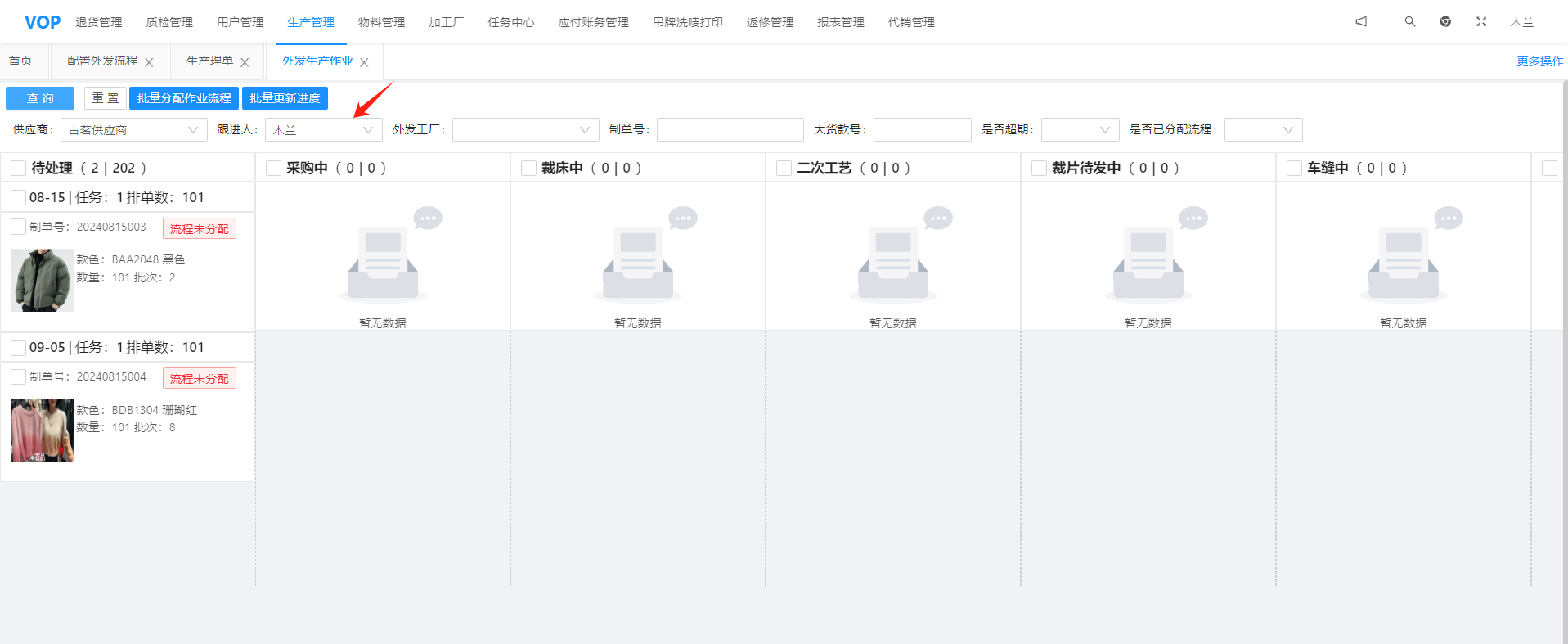Close the 外发生产作业 tab
This screenshot has height=644, width=1568.
364,62
